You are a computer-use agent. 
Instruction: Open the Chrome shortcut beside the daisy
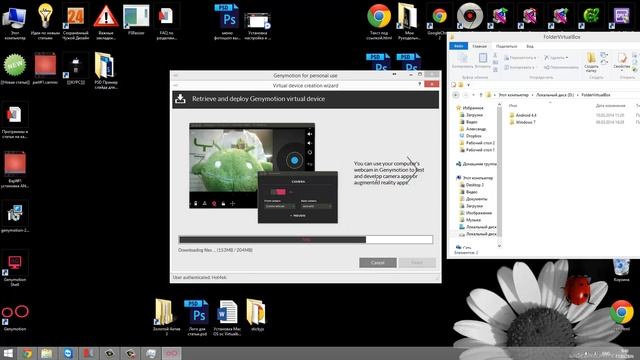tap(621, 315)
